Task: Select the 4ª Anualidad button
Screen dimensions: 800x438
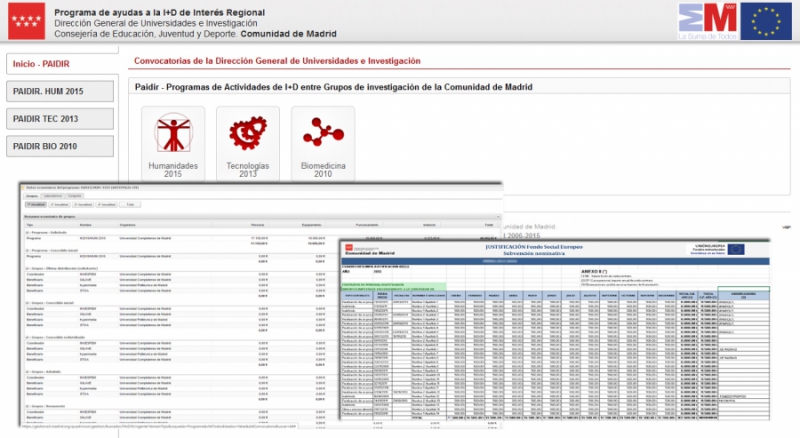Action: point(106,205)
